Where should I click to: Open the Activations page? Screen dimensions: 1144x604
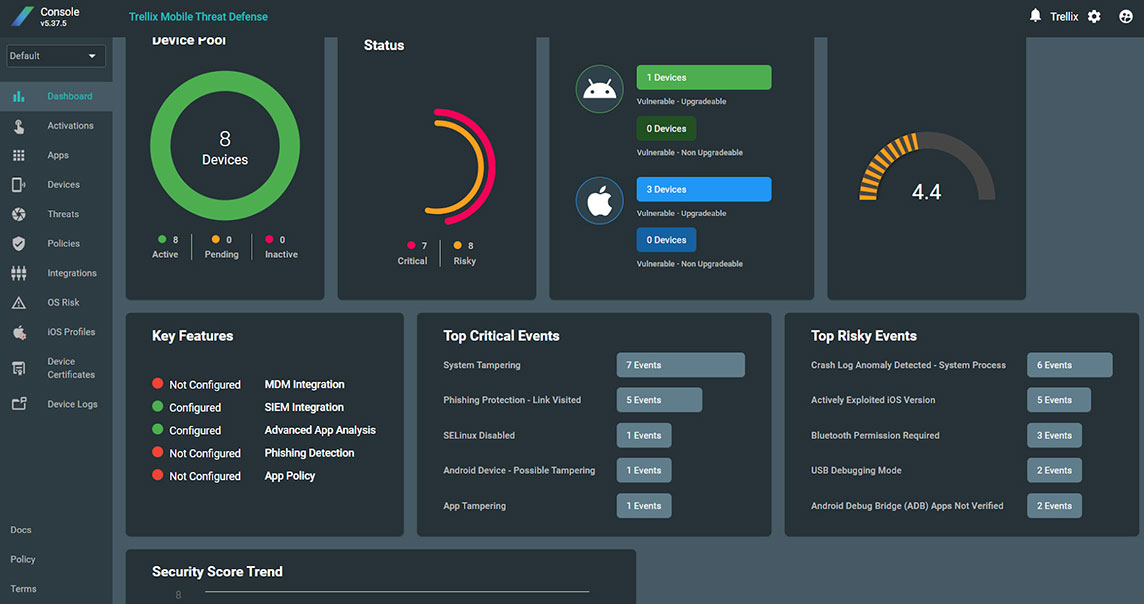tap(70, 125)
